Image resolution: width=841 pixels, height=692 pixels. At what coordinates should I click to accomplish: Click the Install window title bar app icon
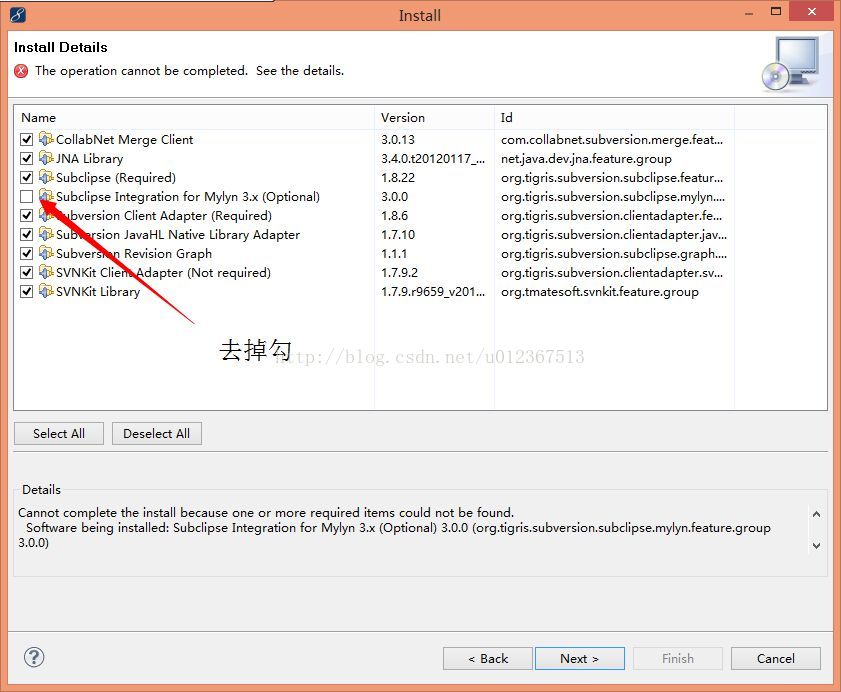point(18,14)
